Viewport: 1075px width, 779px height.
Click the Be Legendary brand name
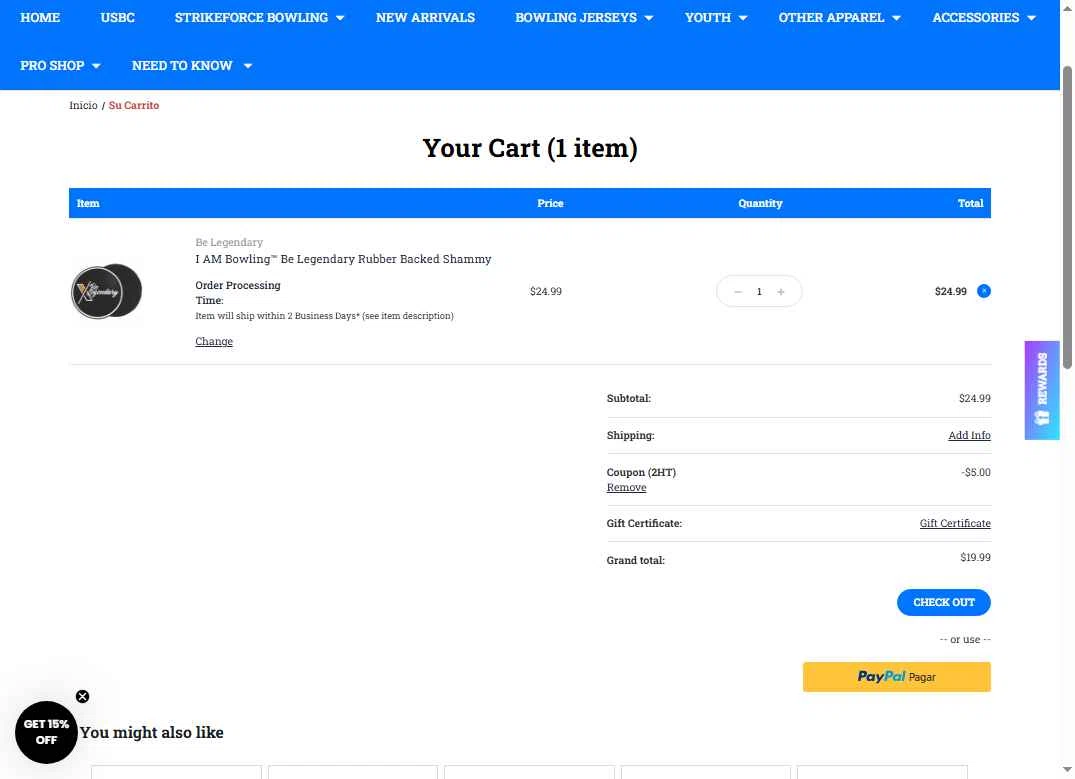pos(229,242)
